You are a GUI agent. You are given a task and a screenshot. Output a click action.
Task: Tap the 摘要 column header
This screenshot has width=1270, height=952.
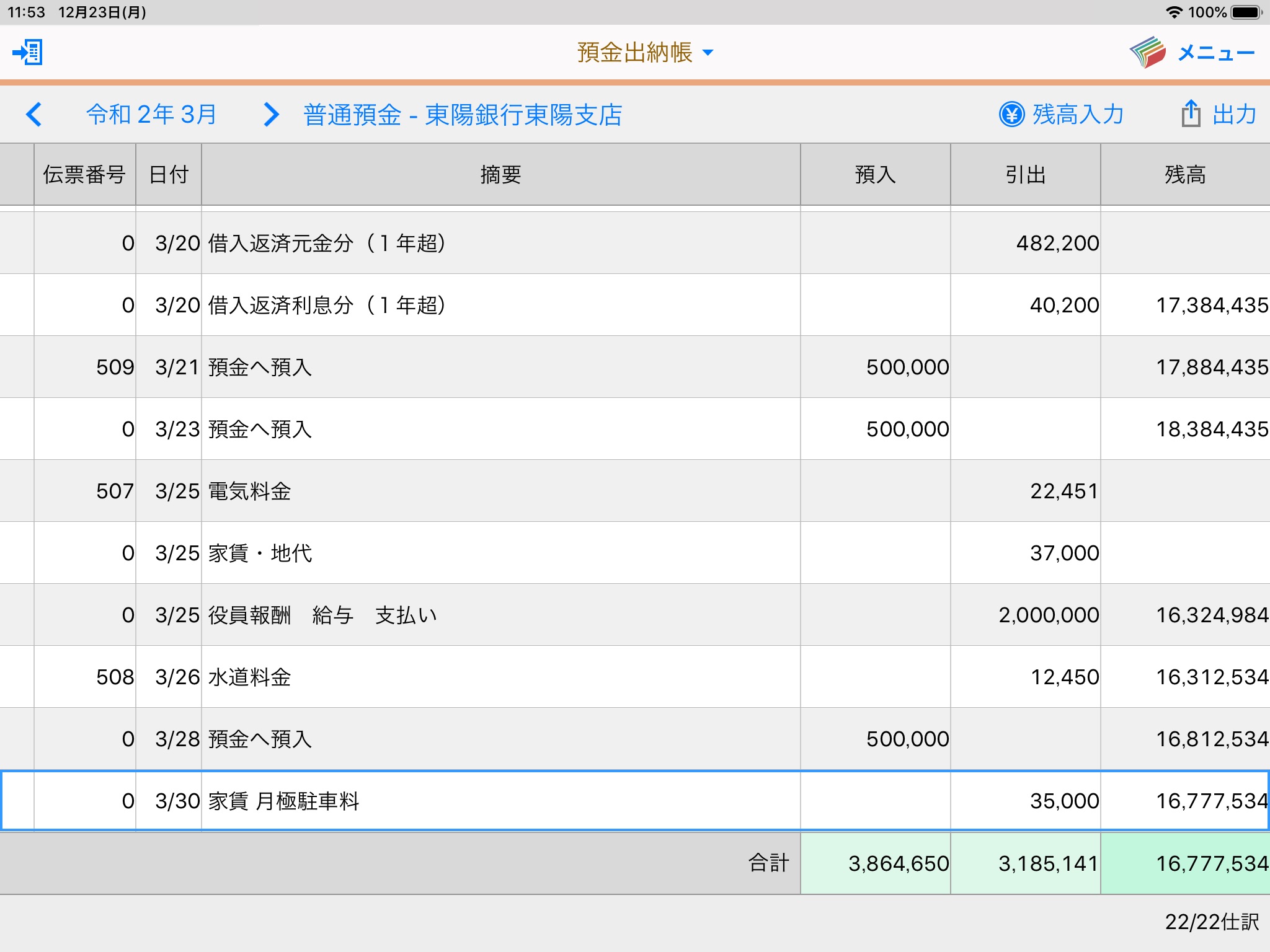coord(500,175)
